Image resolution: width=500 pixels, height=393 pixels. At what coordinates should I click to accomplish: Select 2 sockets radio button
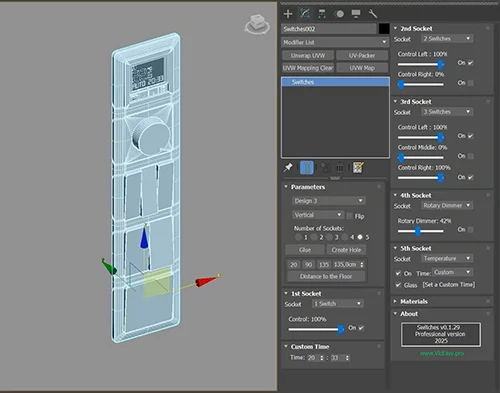coord(314,237)
